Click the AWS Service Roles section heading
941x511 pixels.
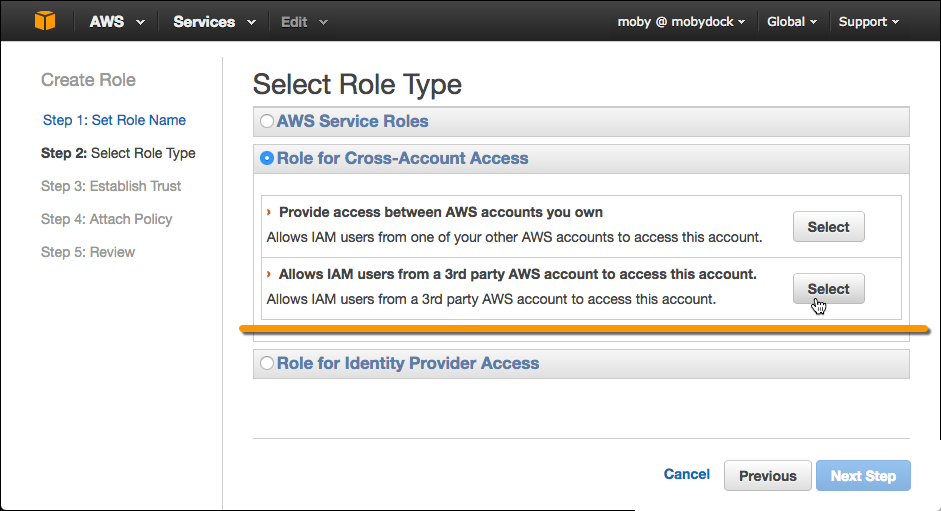(x=352, y=121)
